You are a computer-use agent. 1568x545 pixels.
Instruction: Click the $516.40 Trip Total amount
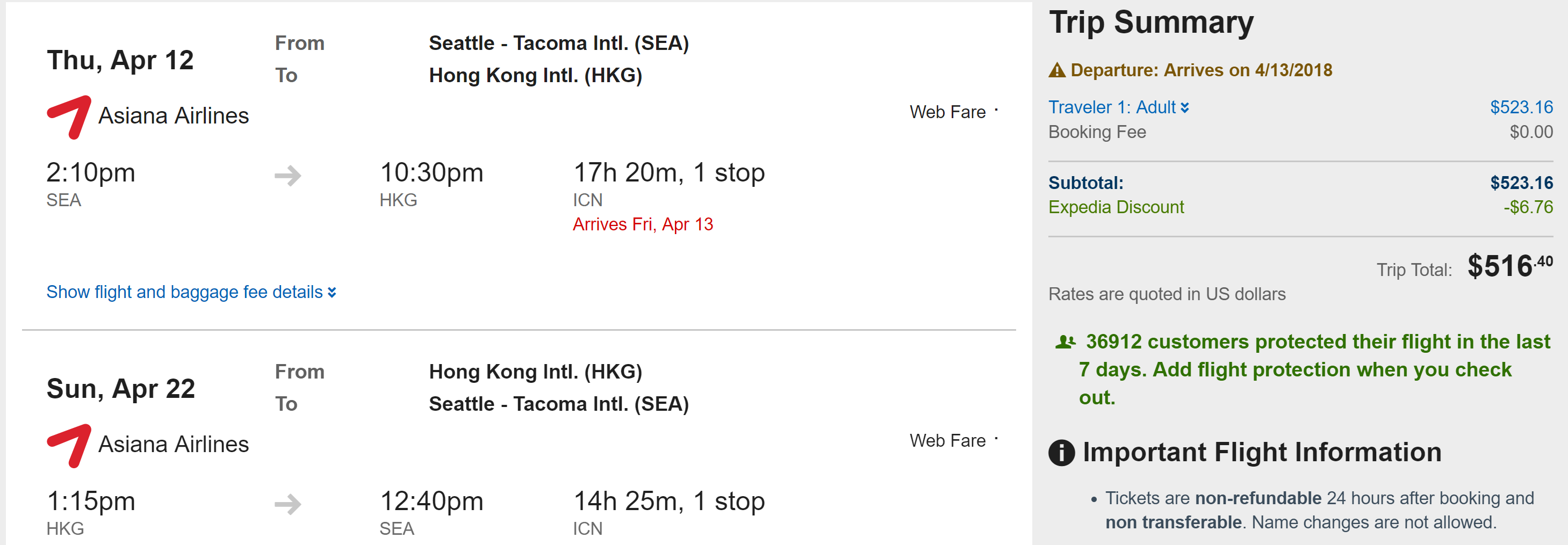point(1509,266)
